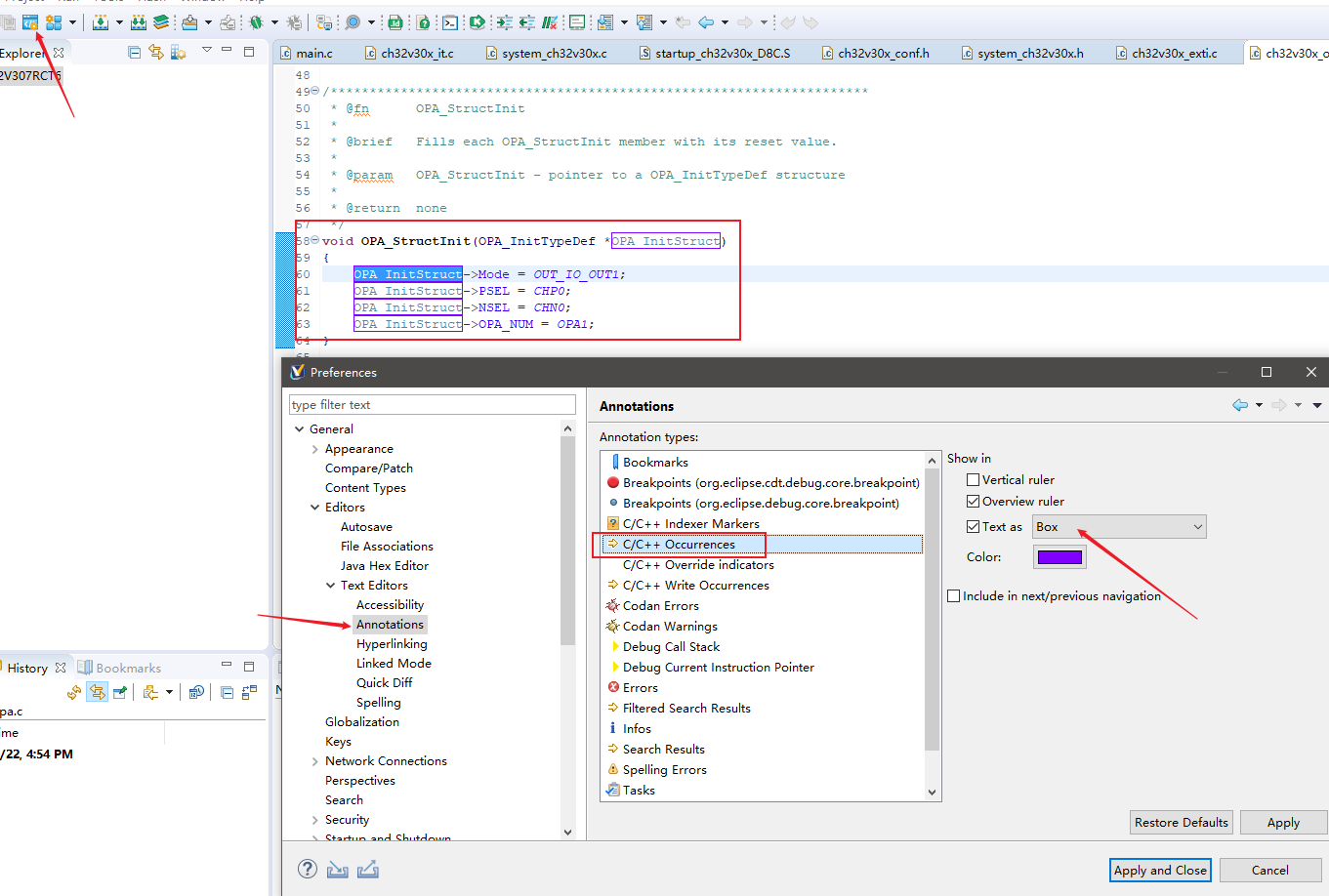
Task: Open the terminal icon in main toolbar
Action: 450,21
